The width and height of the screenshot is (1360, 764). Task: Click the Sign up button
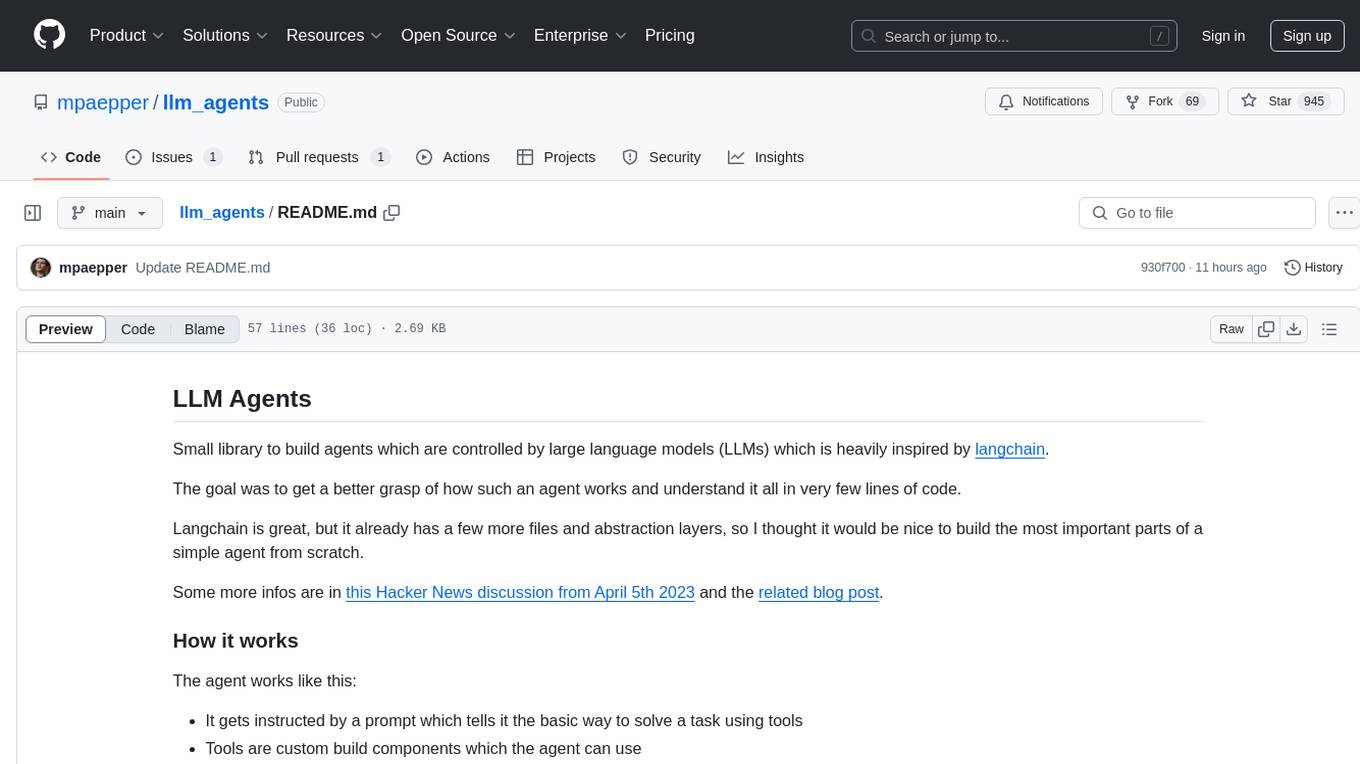point(1307,36)
